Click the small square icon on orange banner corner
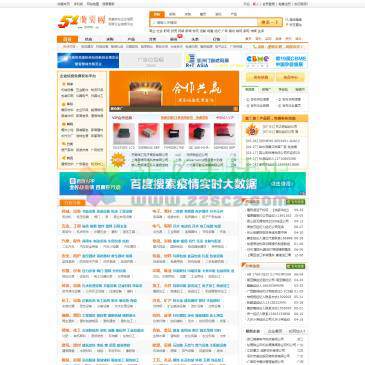Viewport: 365px width, 365px height. coord(235,109)
